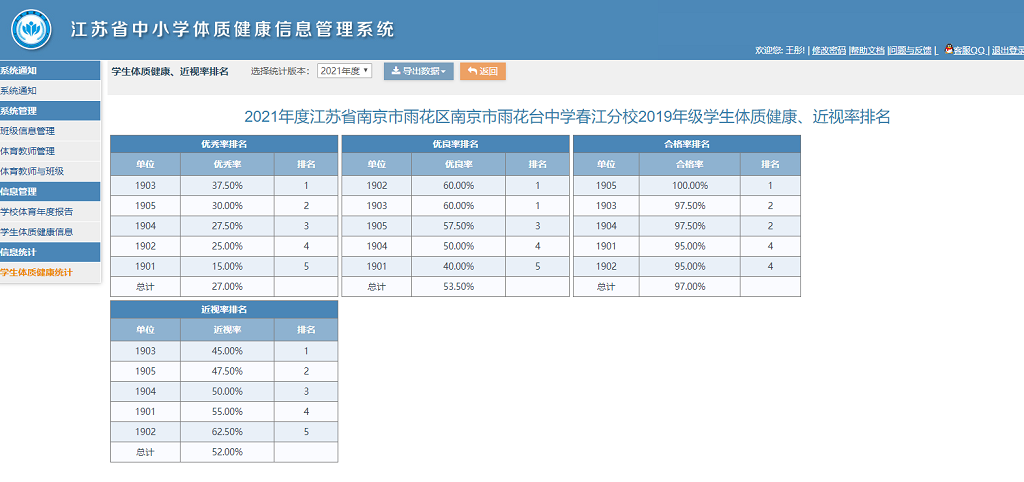Click the page title 学生体质健康、近视率排名 label

pyautogui.click(x=170, y=71)
